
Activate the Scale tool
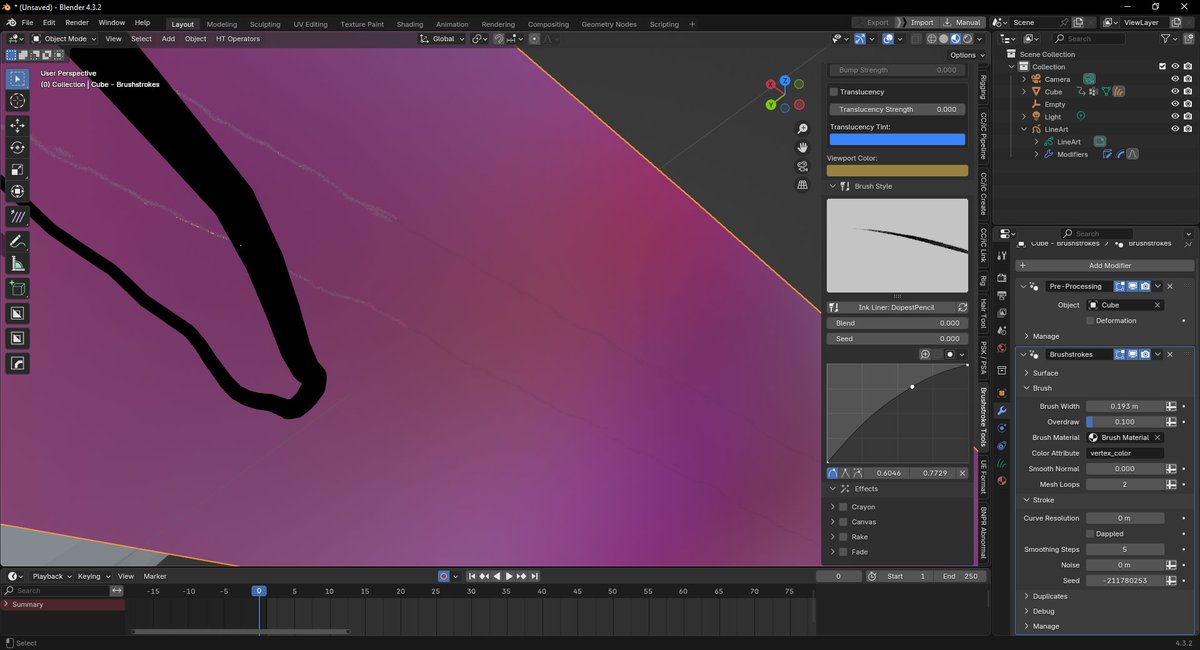point(17,169)
